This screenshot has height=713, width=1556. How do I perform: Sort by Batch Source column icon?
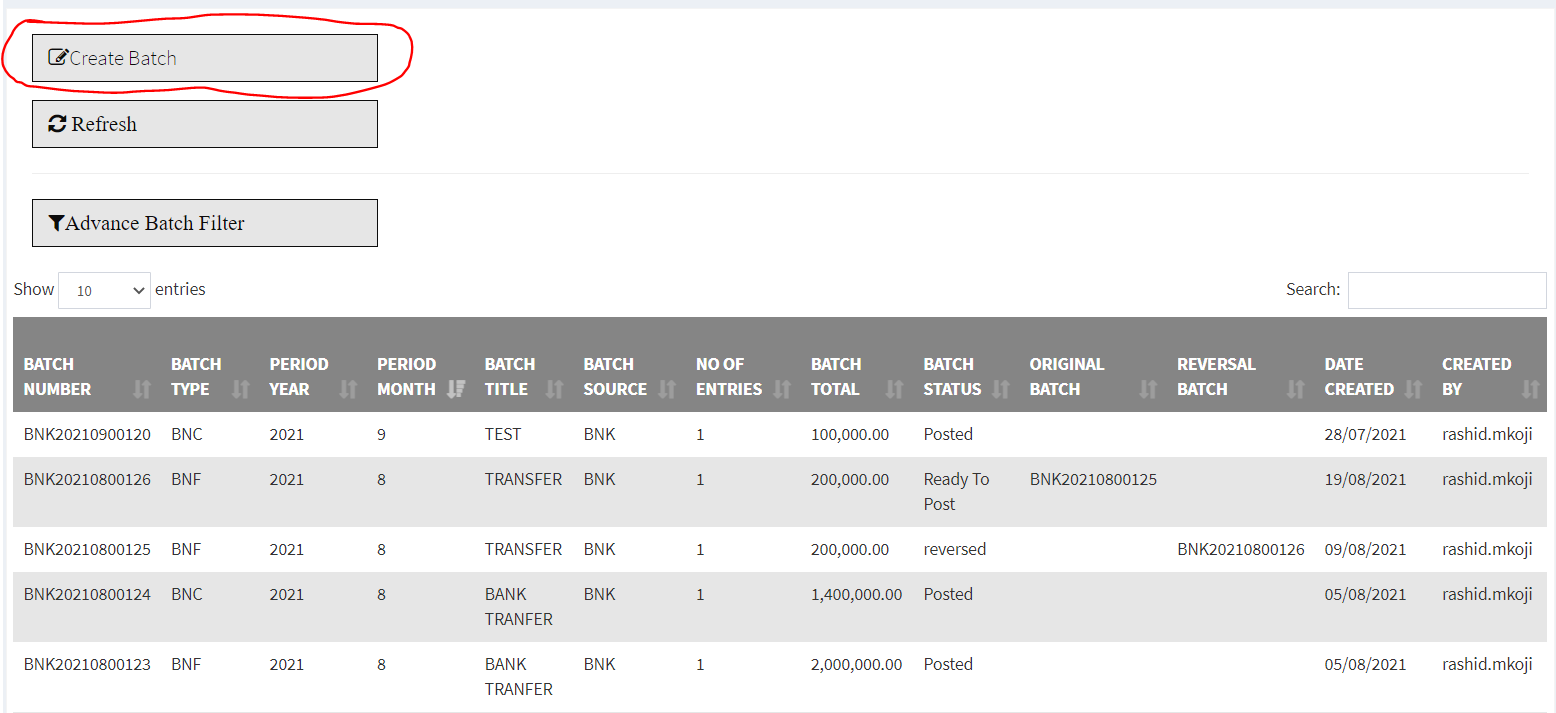667,389
